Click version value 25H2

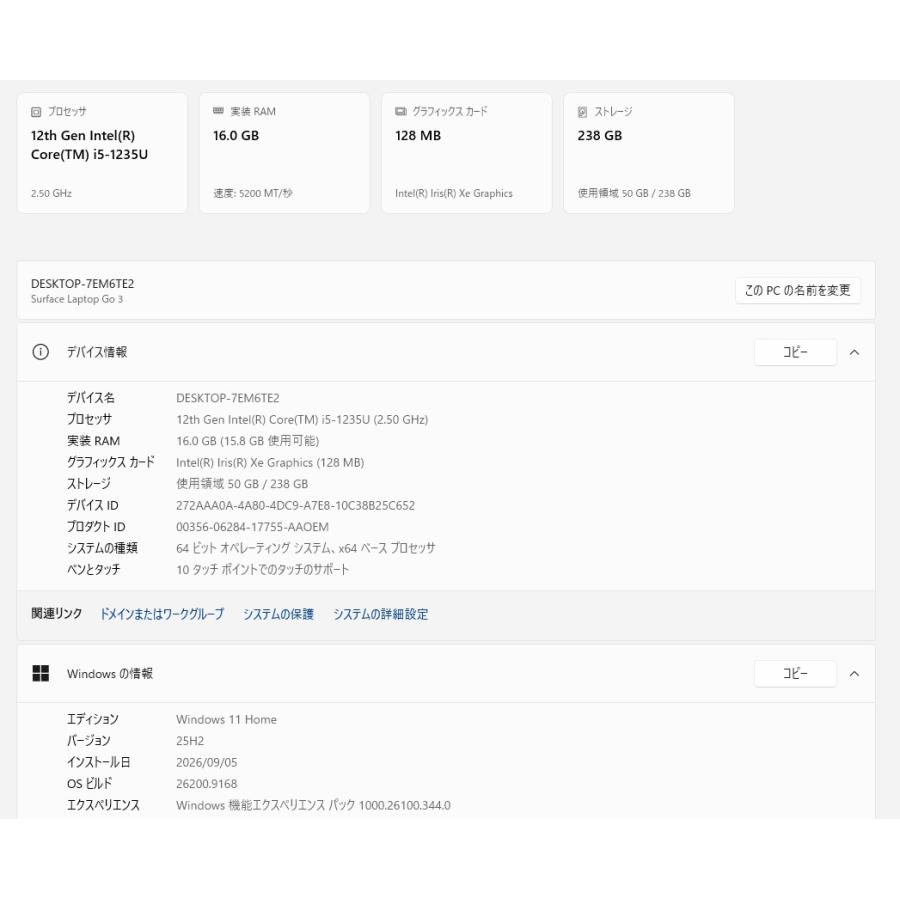click(190, 741)
